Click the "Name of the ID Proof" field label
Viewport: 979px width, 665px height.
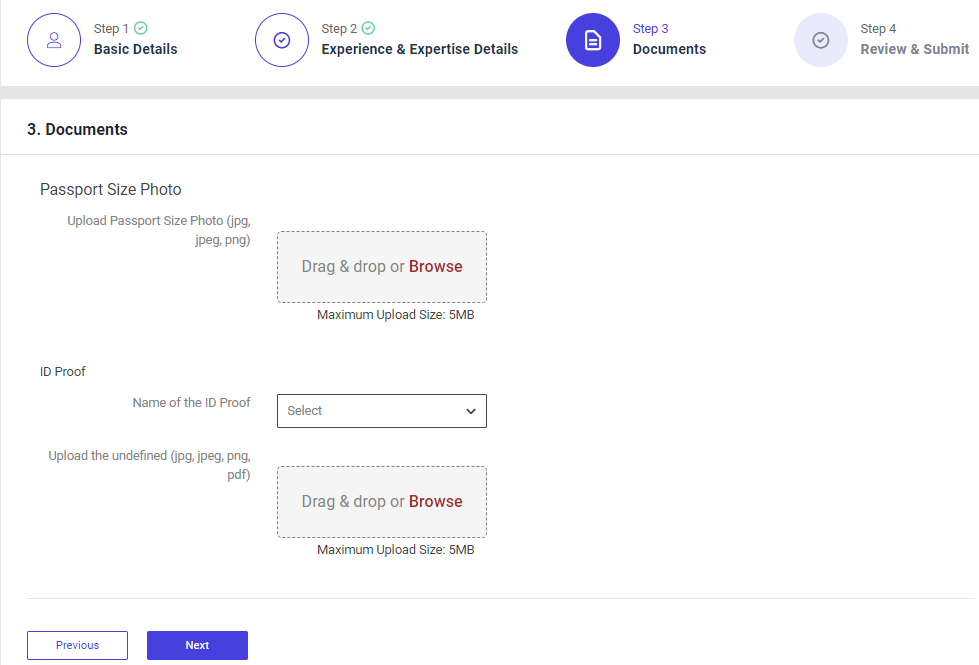[191, 403]
